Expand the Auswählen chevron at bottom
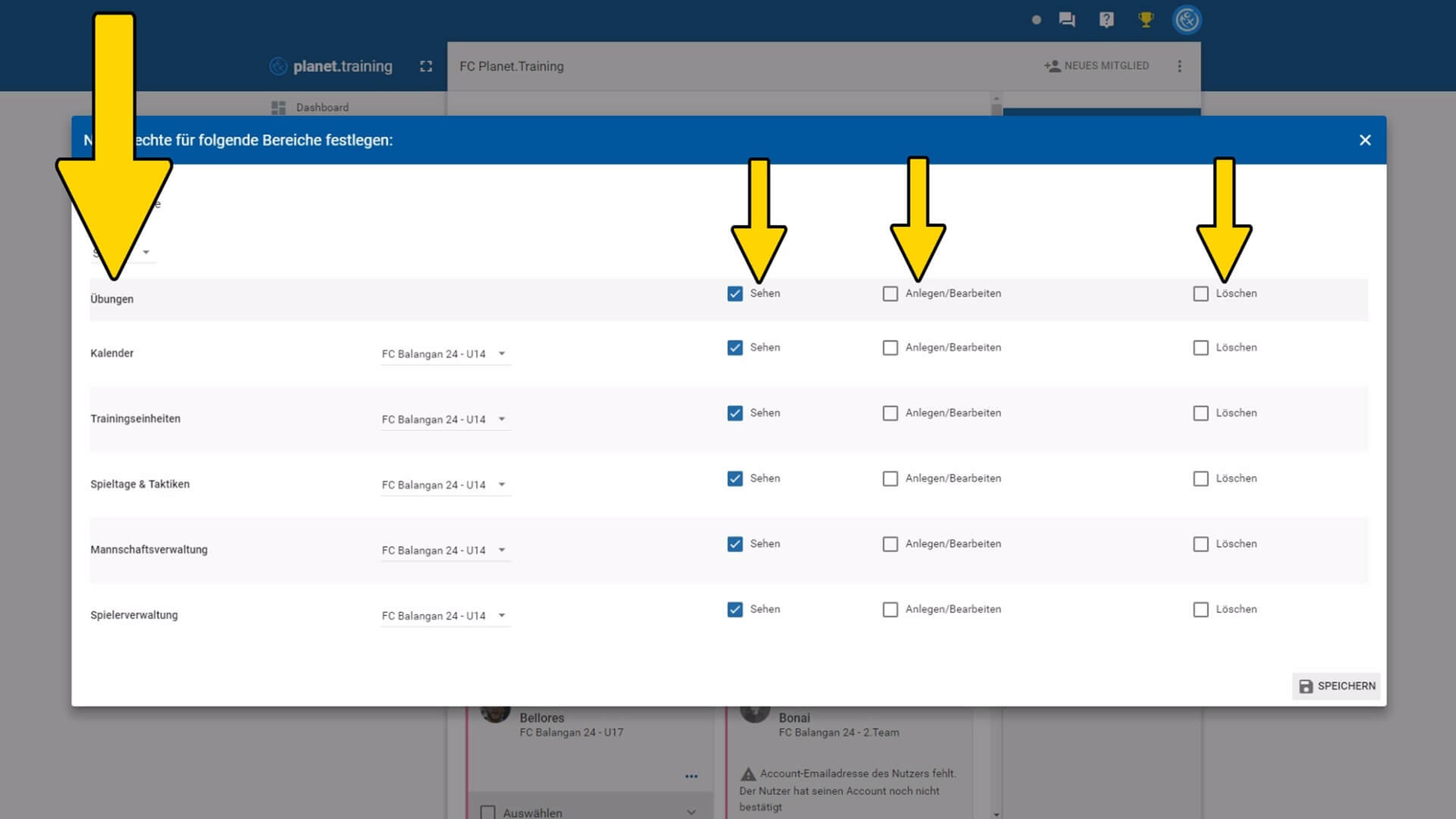The width and height of the screenshot is (1456, 819). click(691, 812)
